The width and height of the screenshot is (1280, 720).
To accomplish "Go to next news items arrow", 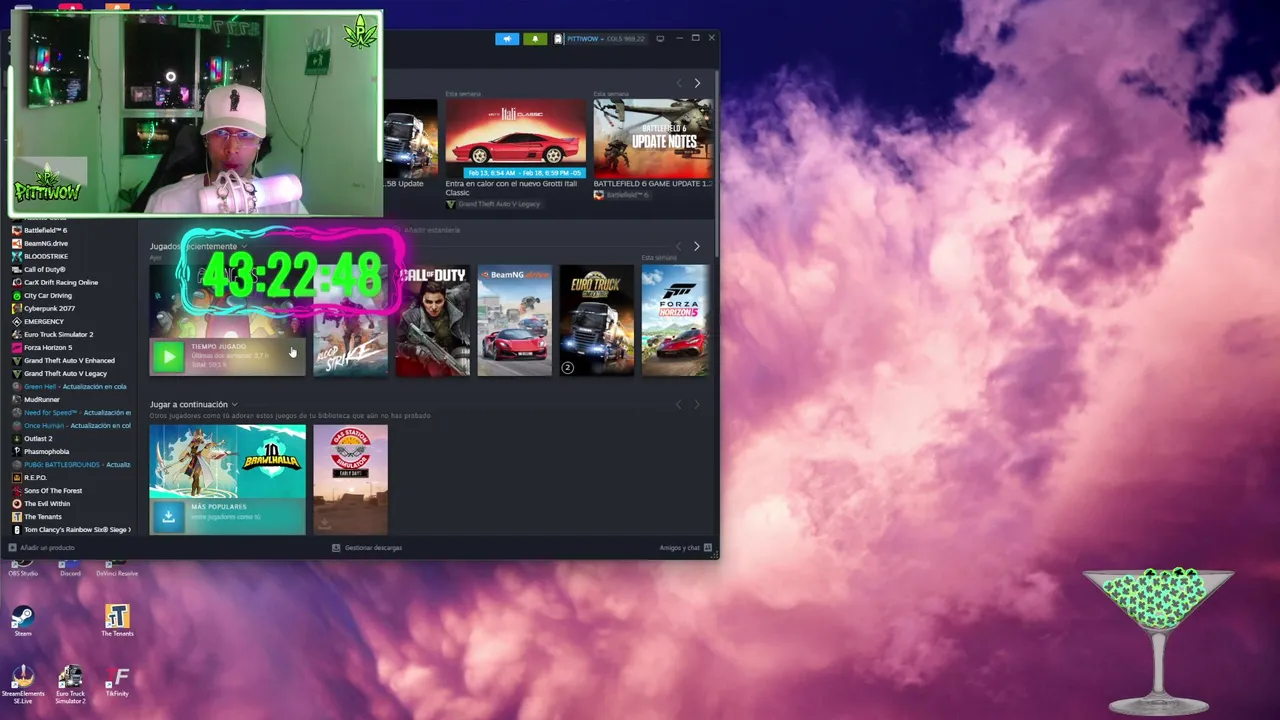I will tap(697, 83).
